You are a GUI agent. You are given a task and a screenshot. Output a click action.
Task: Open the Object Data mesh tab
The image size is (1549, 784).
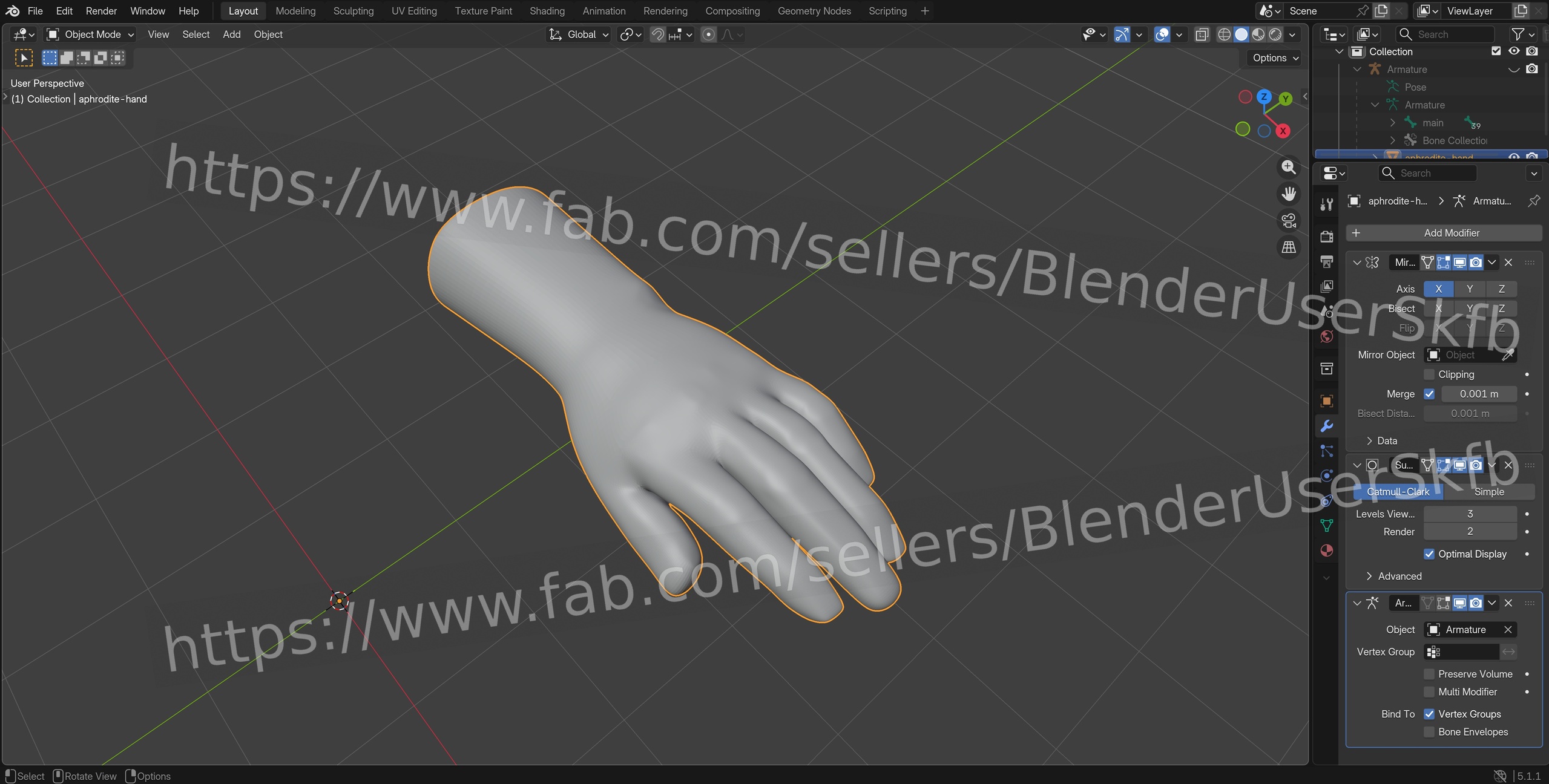pos(1327,526)
